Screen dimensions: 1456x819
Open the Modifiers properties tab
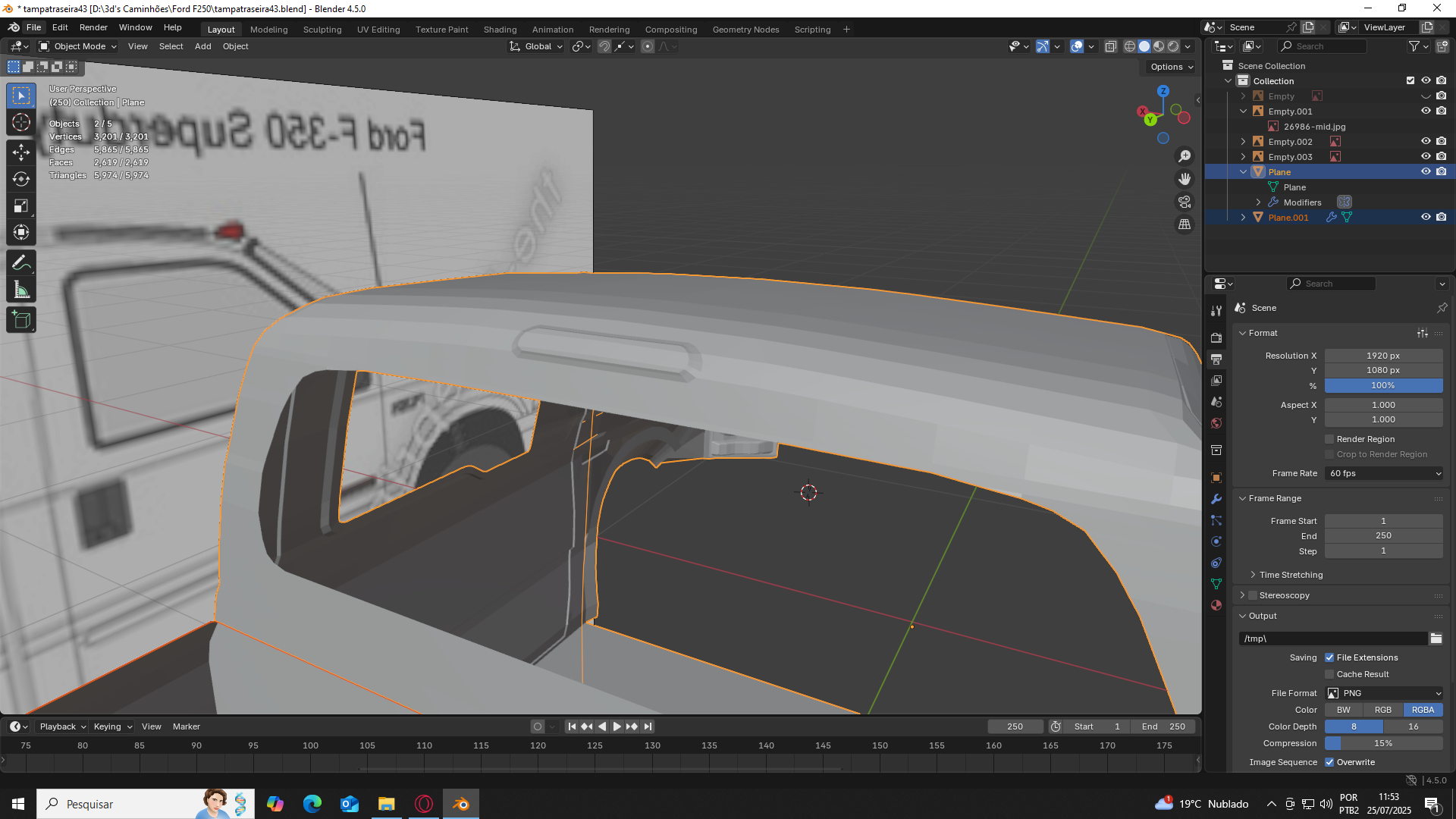1216,499
